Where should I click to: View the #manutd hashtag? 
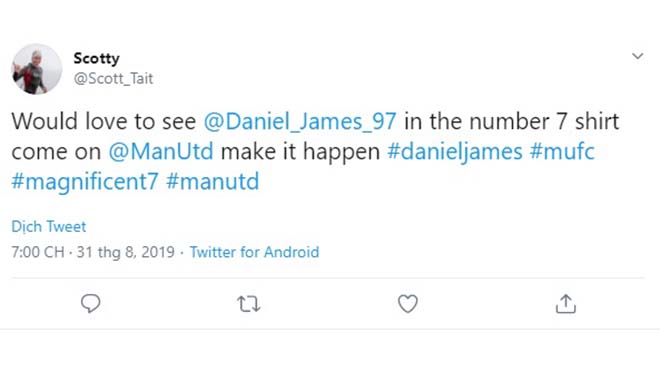(213, 182)
